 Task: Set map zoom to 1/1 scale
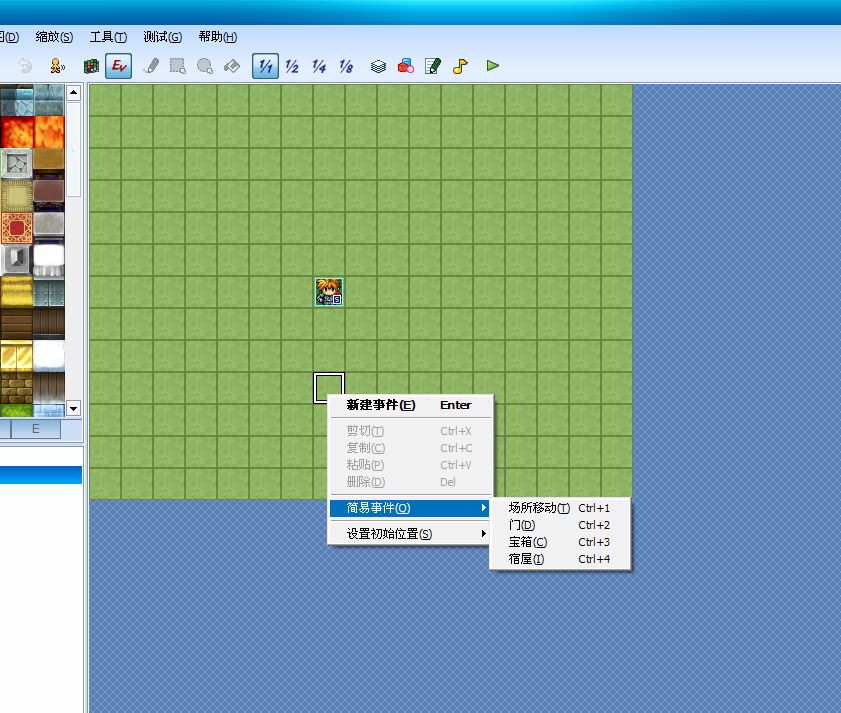265,66
